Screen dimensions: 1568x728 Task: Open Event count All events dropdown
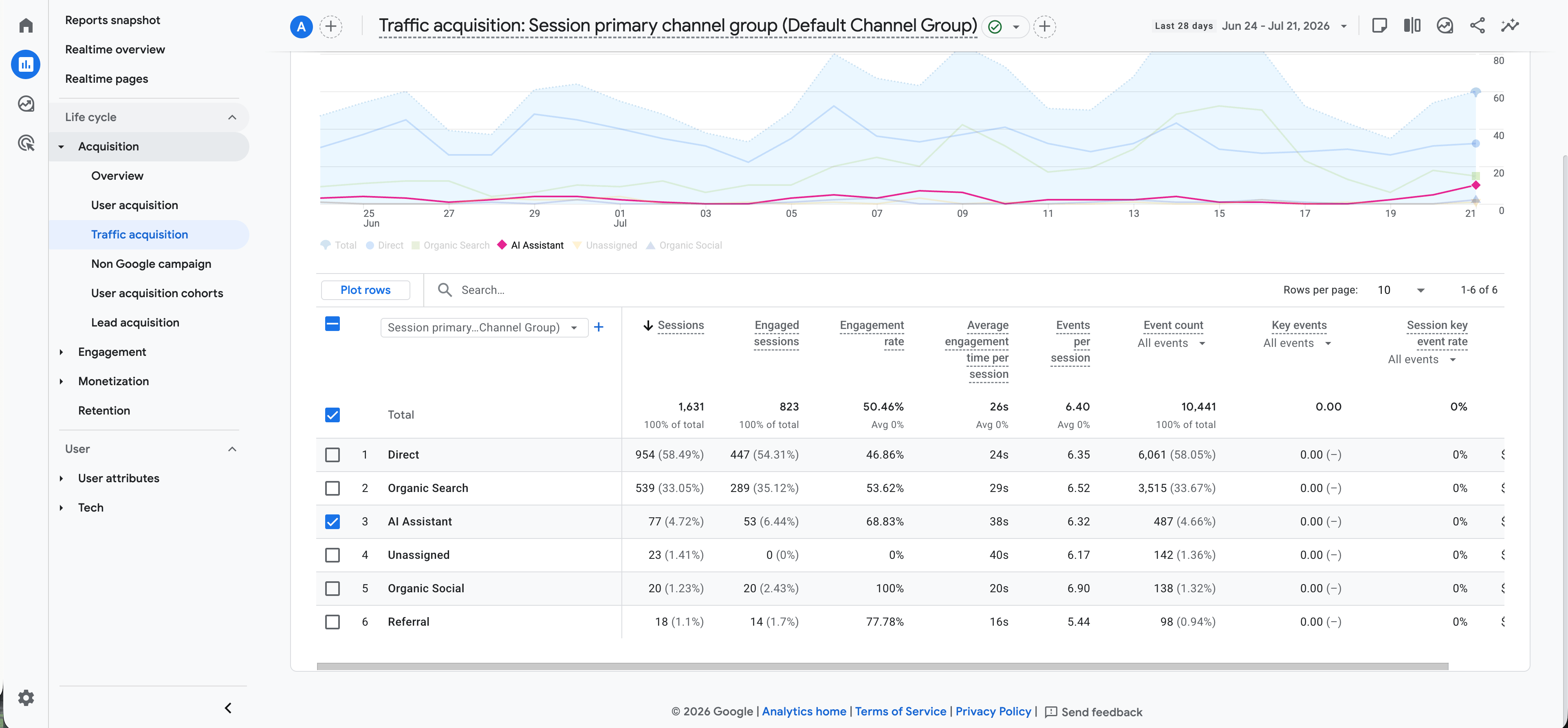(x=1171, y=343)
